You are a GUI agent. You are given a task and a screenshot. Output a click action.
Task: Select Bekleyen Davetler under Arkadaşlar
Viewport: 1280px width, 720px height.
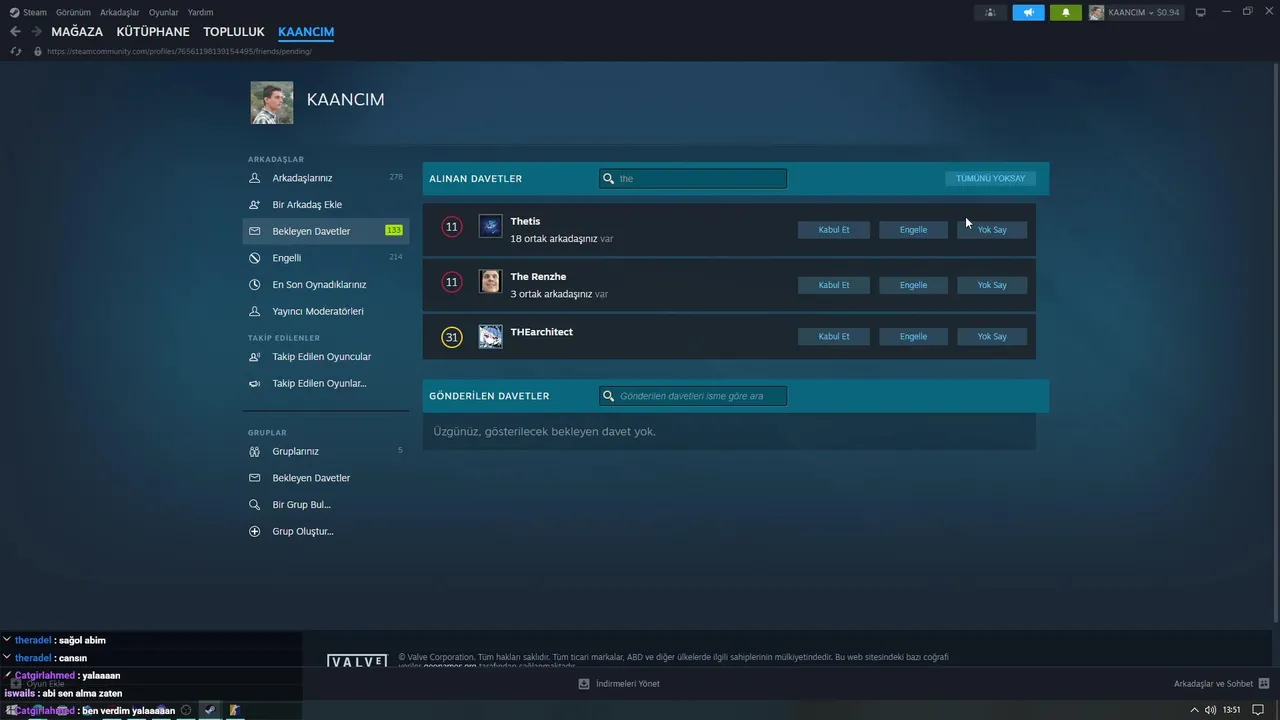(x=325, y=231)
